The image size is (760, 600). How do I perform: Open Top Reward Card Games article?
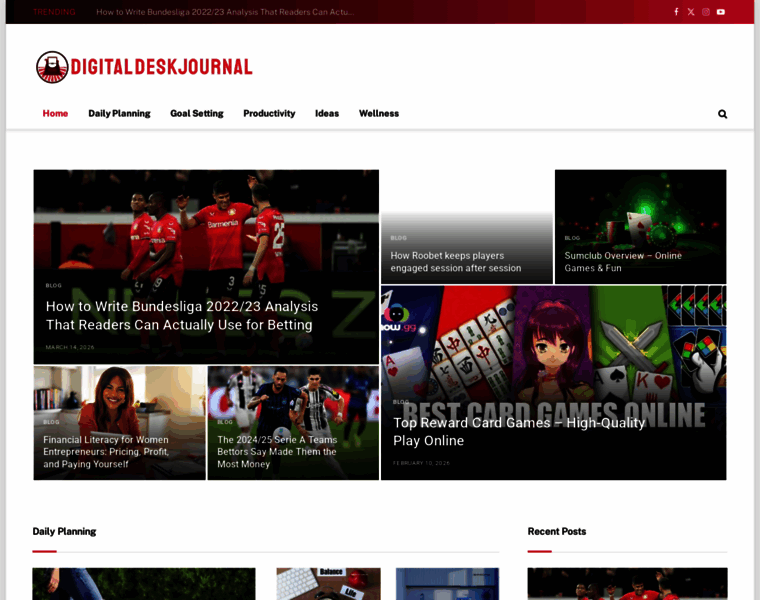pos(518,431)
